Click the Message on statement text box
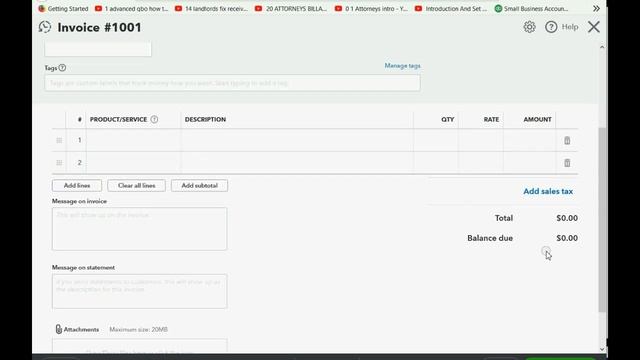Image resolution: width=640 pixels, height=360 pixels. click(x=139, y=291)
